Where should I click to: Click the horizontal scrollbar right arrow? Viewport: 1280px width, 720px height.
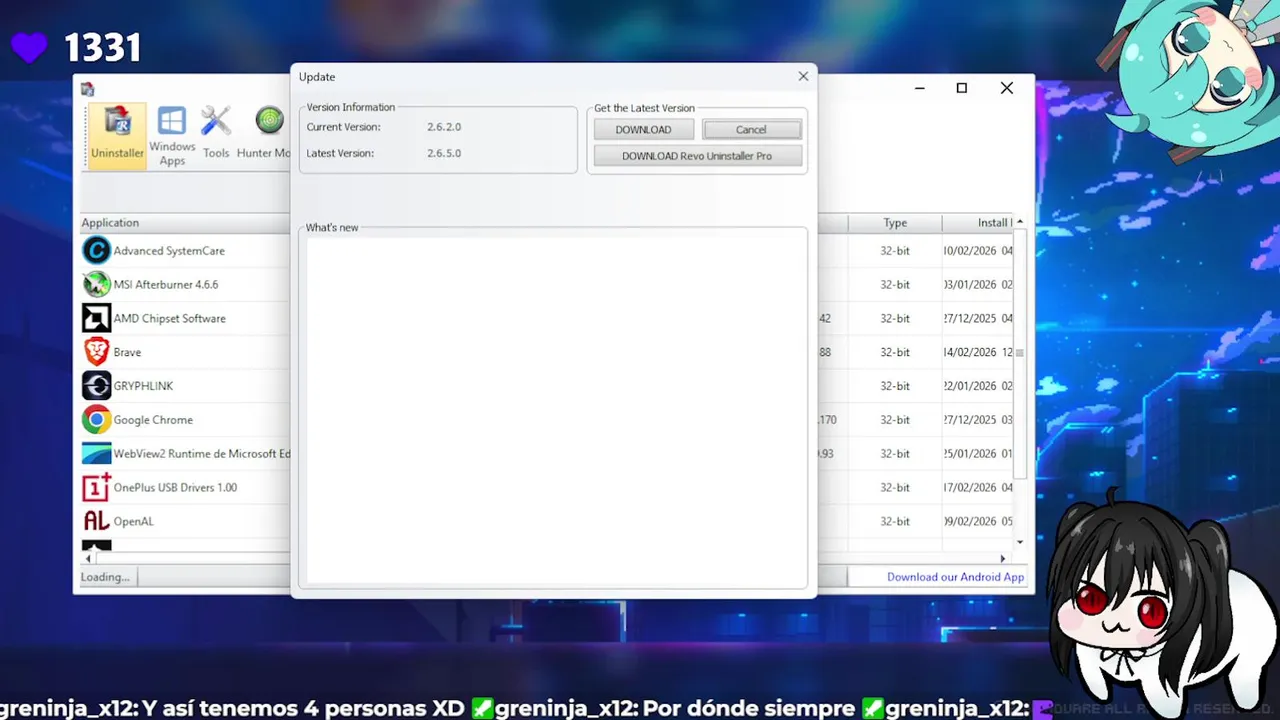pos(1003,559)
